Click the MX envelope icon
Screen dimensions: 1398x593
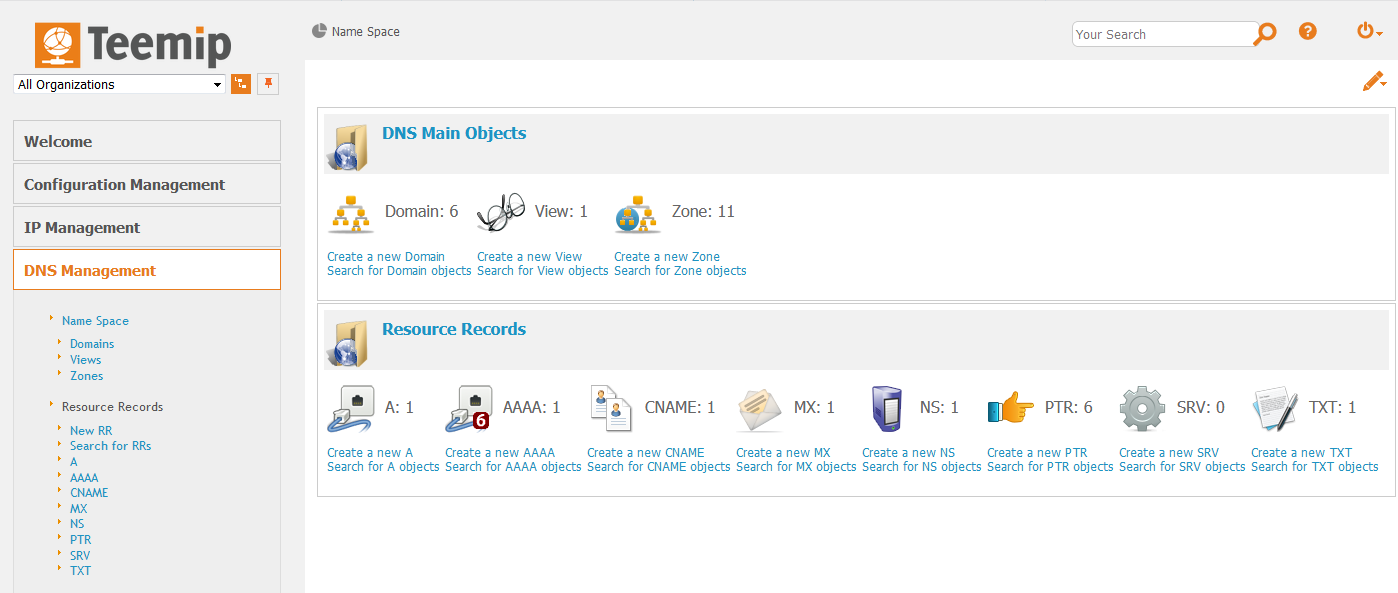(x=759, y=409)
